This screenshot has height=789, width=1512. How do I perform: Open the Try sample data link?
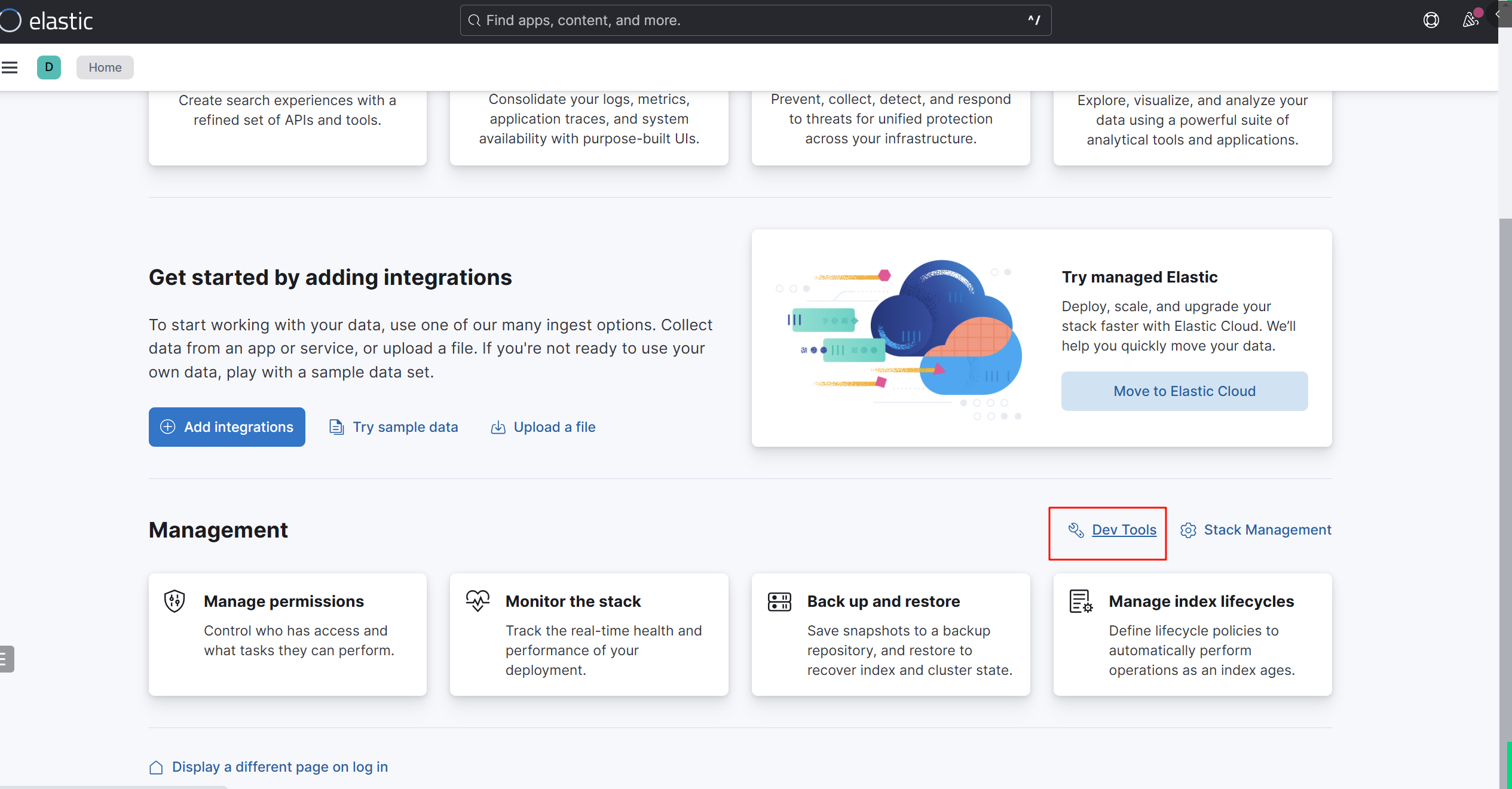394,427
